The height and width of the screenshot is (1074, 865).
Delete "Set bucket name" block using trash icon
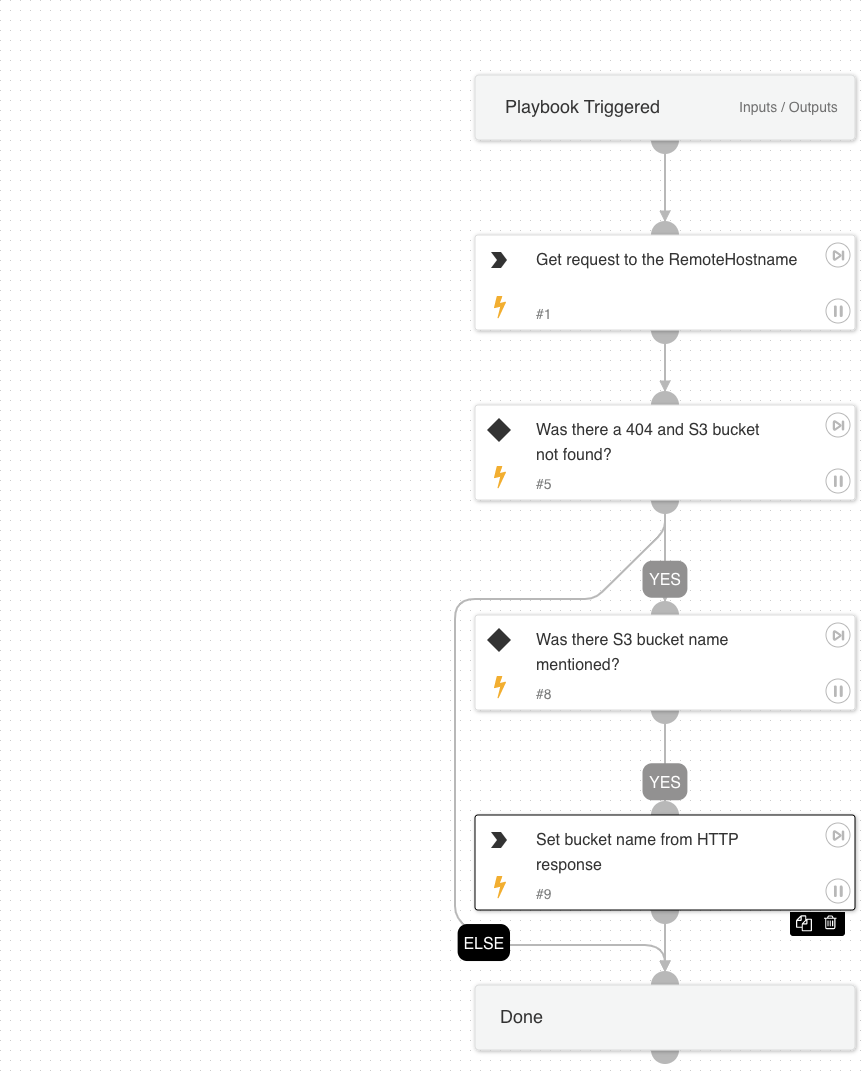[830, 923]
